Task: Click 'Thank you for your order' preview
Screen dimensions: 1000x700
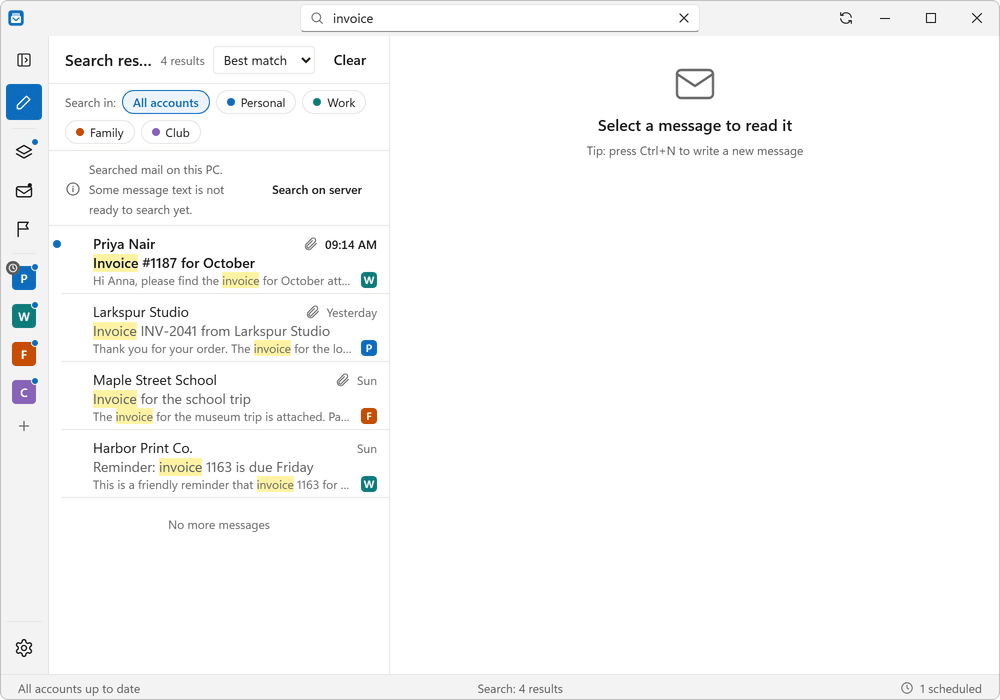Action: 222,349
